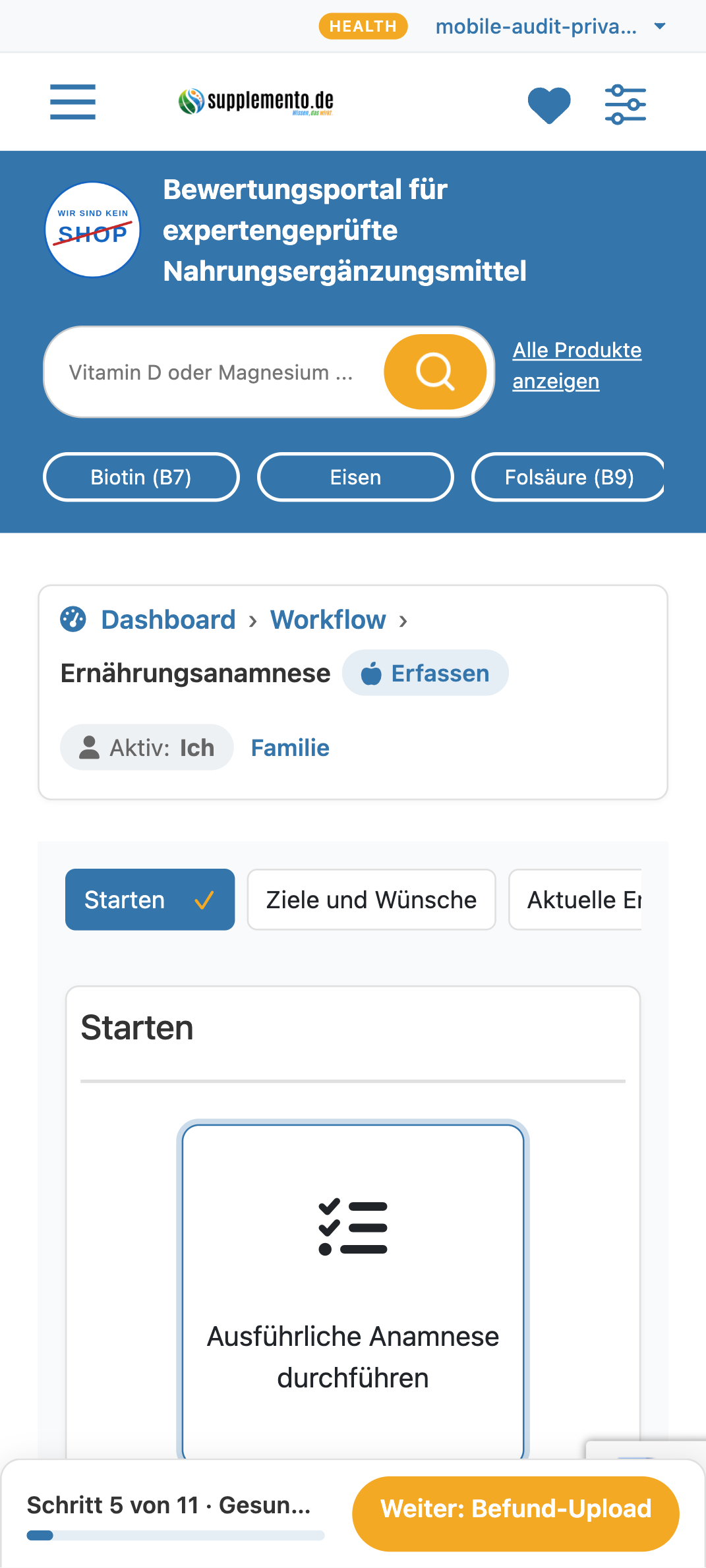Click the 'Wir sind kein Shop' badge
706x1568 pixels.
(x=93, y=229)
